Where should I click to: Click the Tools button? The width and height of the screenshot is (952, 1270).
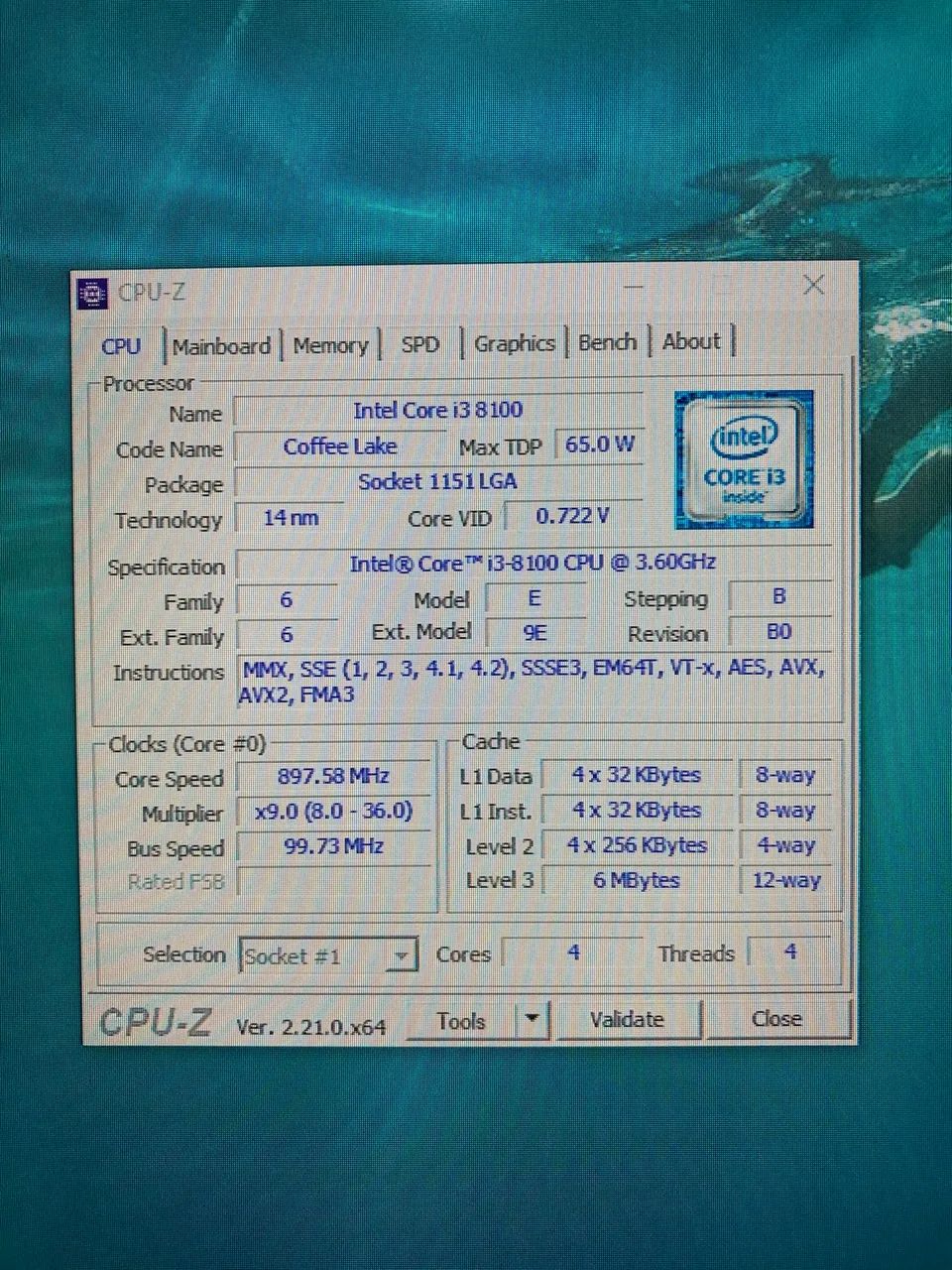461,1021
